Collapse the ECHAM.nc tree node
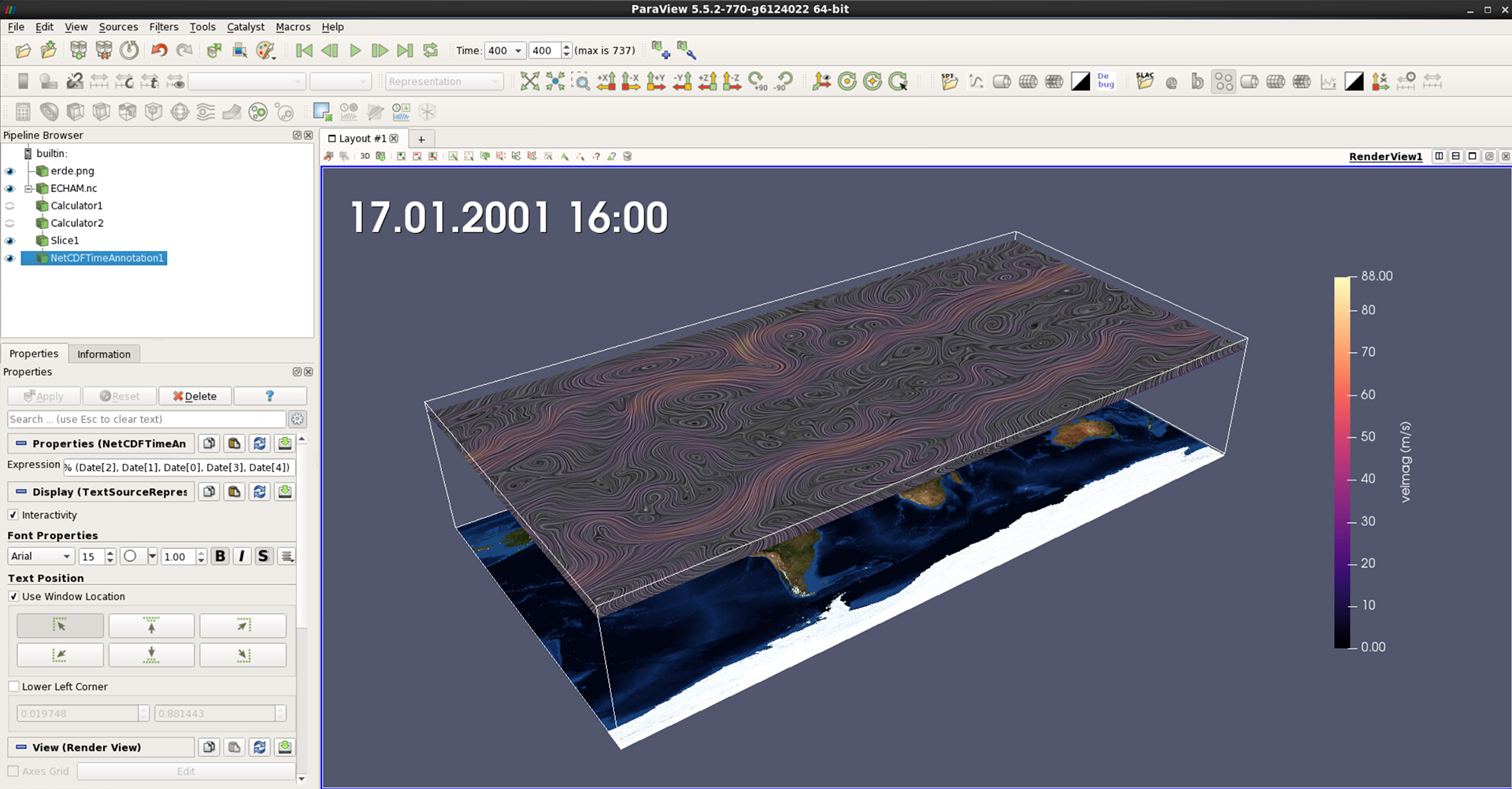Viewport: 1512px width, 789px height. point(28,188)
